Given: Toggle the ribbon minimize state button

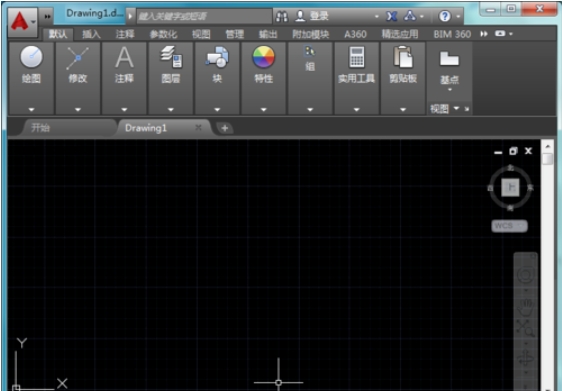Looking at the screenshot, I should point(500,34).
